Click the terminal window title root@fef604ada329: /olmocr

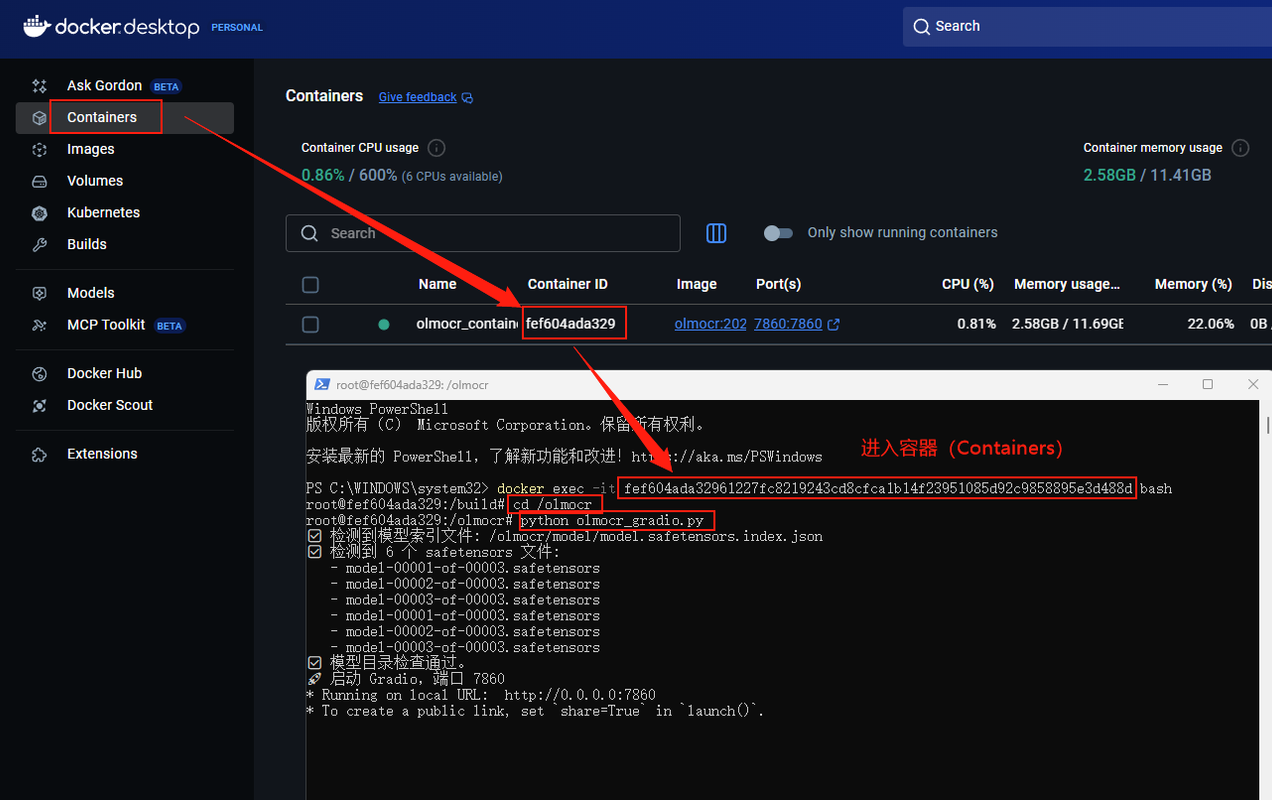click(x=412, y=384)
